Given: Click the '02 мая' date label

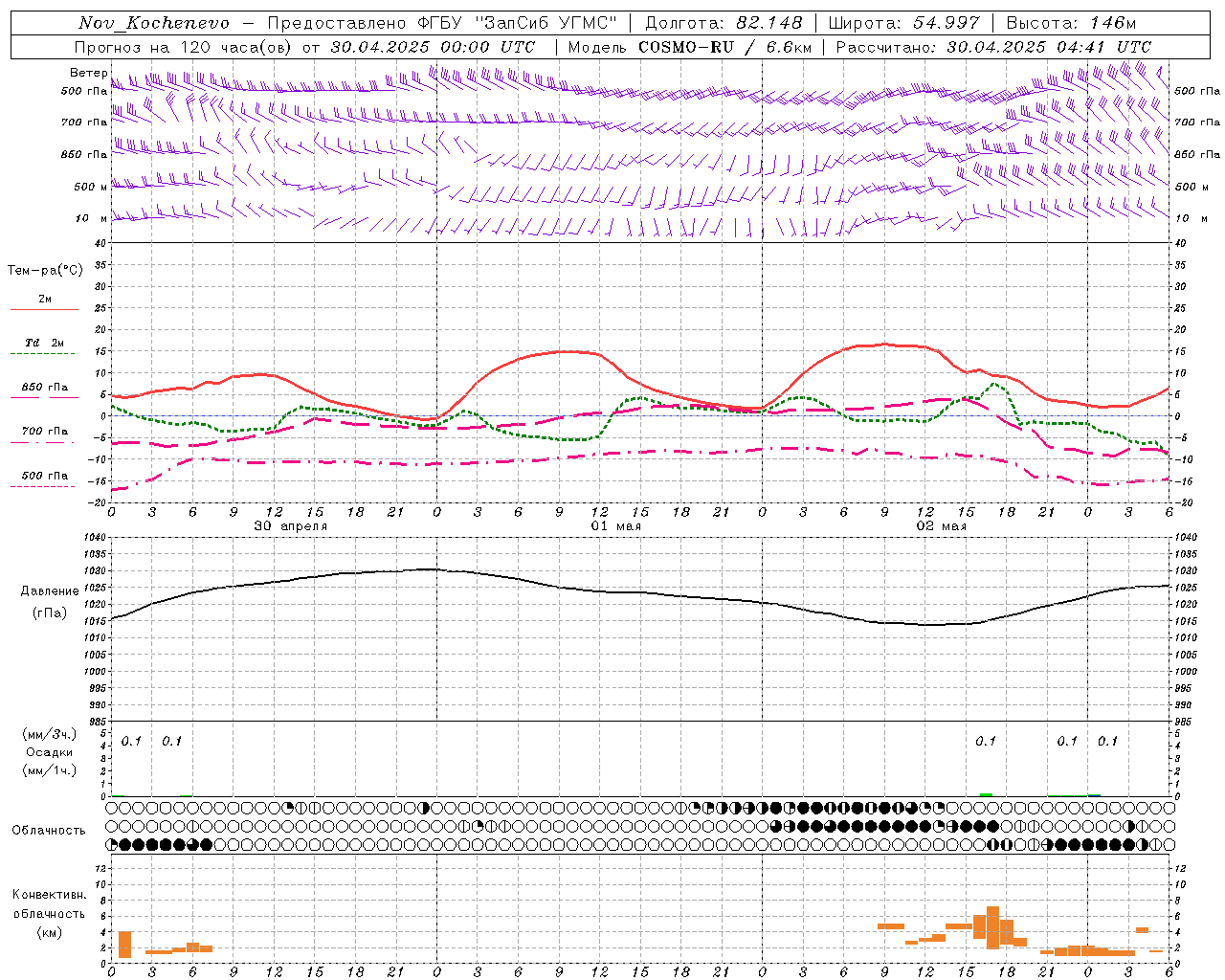Looking at the screenshot, I should click(x=941, y=526).
